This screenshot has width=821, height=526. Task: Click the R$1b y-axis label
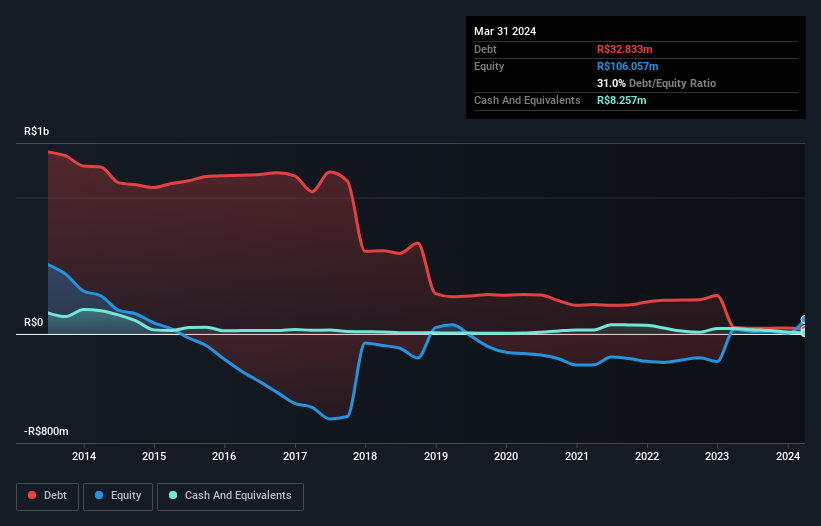(x=37, y=131)
